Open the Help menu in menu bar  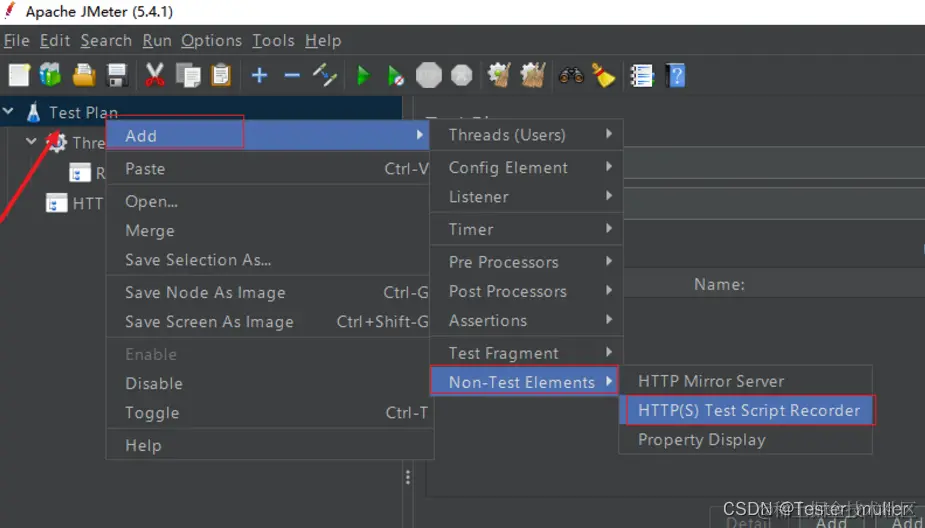coord(323,41)
